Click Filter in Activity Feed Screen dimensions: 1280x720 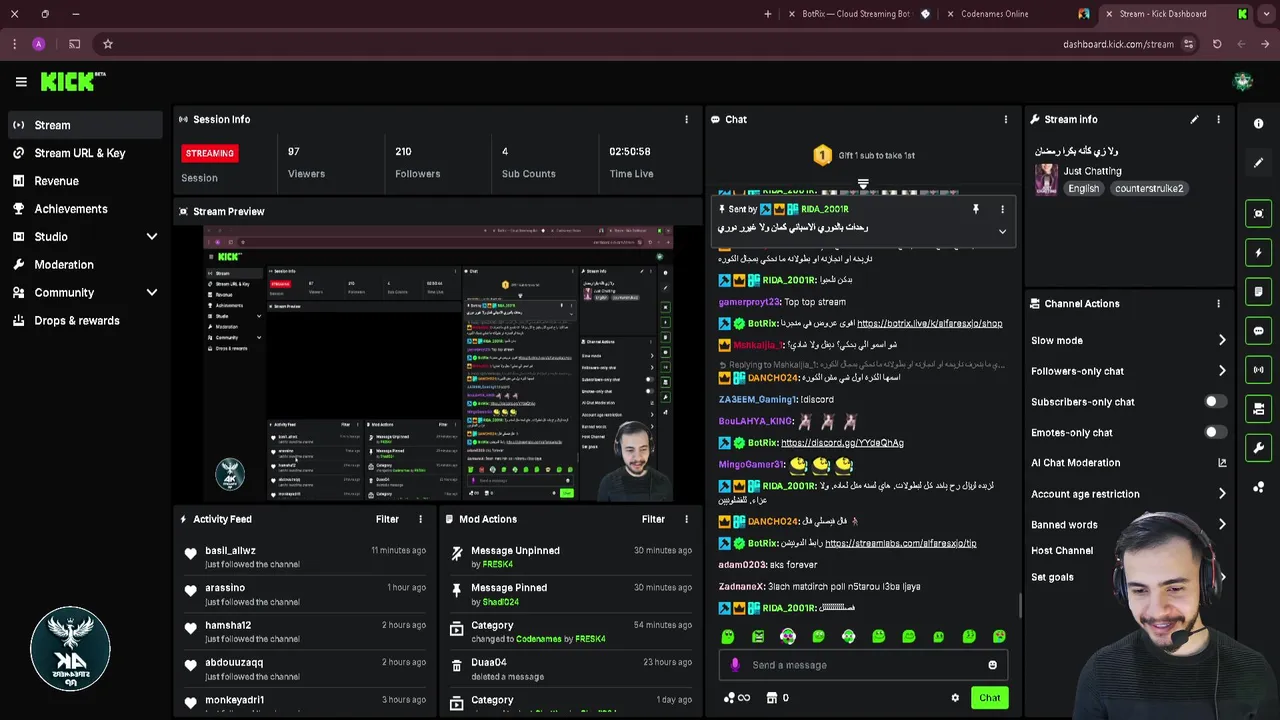387,519
